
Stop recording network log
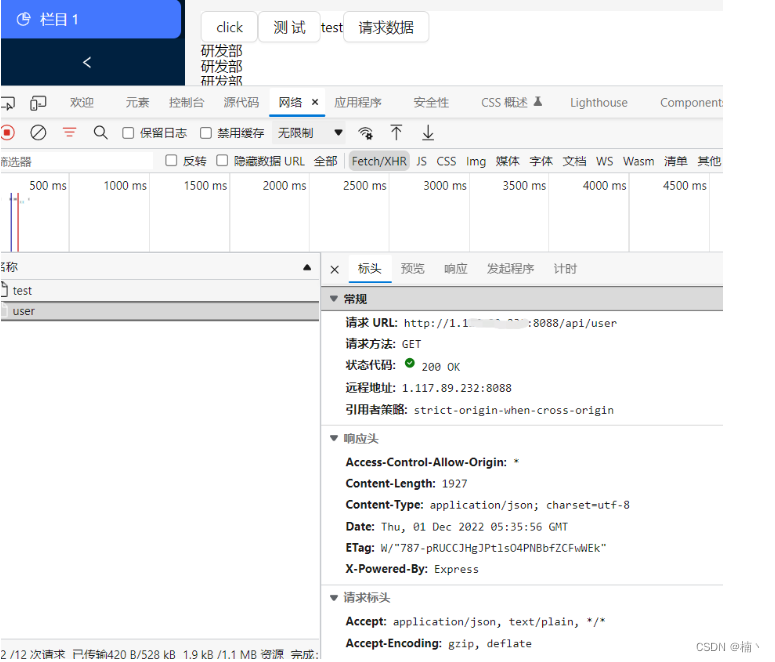coord(7,133)
